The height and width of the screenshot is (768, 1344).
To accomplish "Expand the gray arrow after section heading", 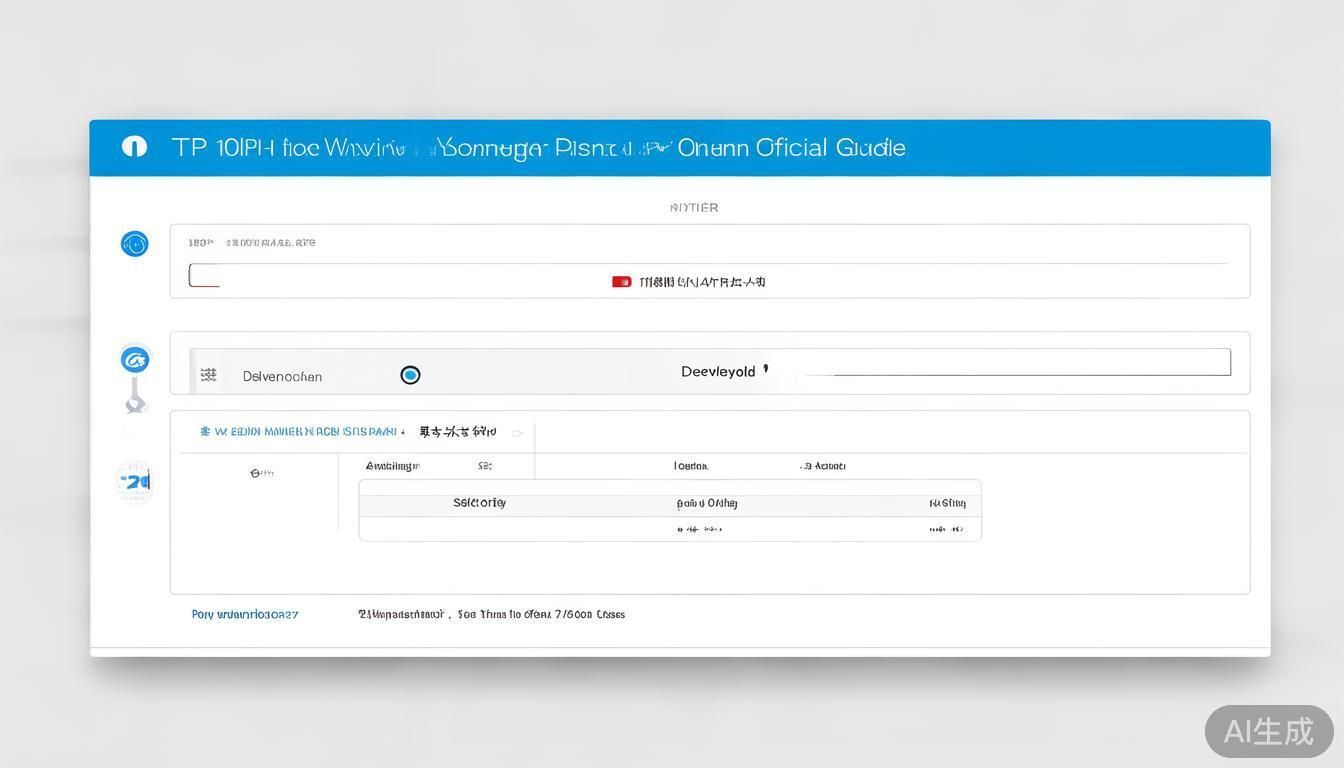I will (x=518, y=433).
